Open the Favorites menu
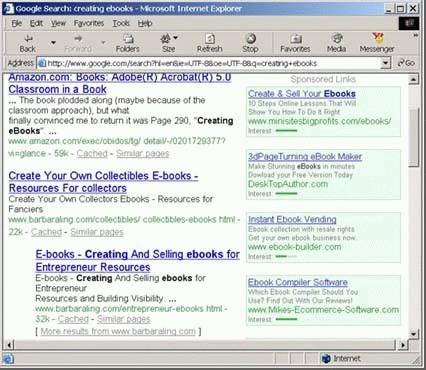This screenshot has width=426, height=370. [x=89, y=23]
